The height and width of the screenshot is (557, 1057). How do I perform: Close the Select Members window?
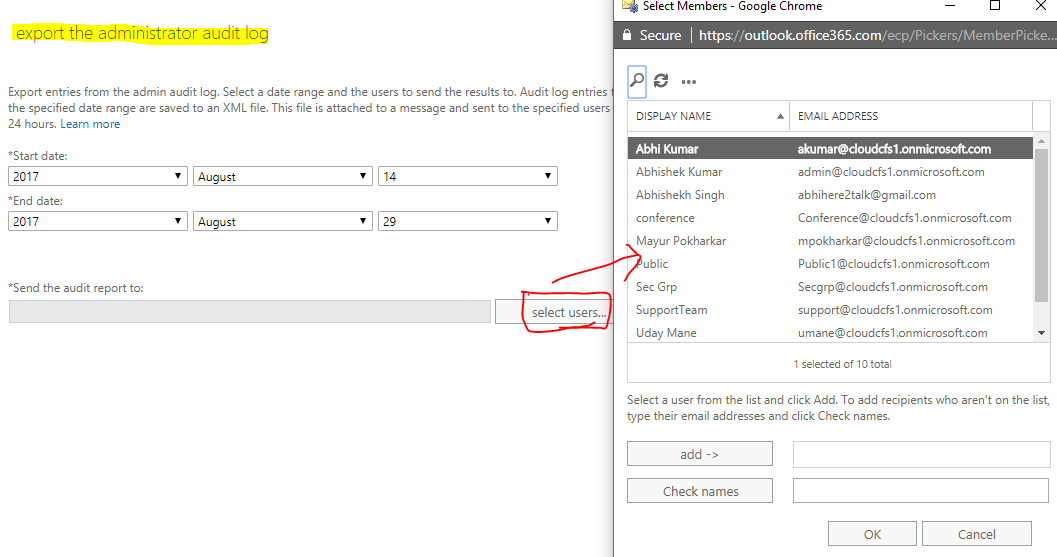pos(1040,6)
